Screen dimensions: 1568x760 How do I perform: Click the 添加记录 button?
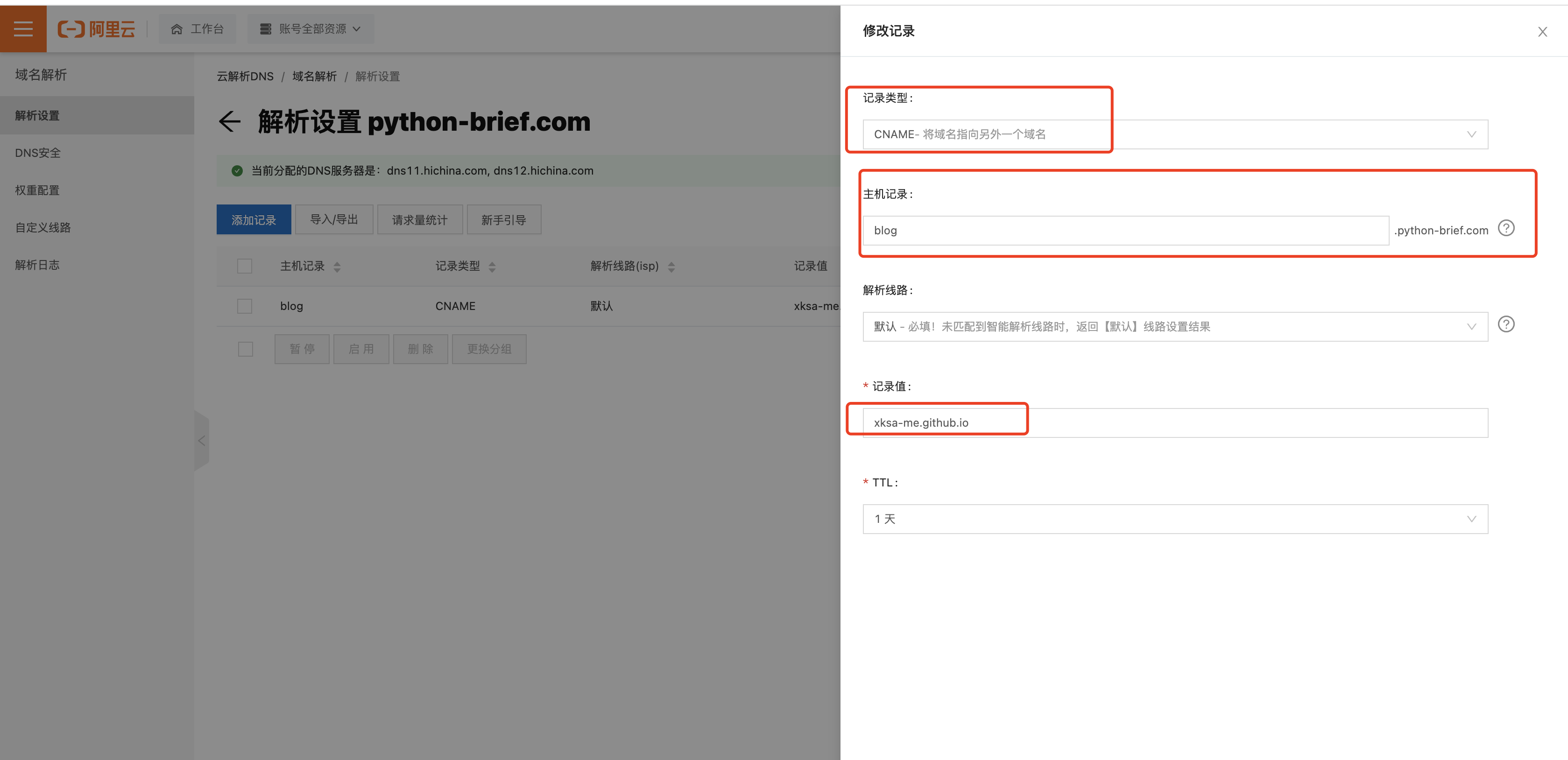253,220
